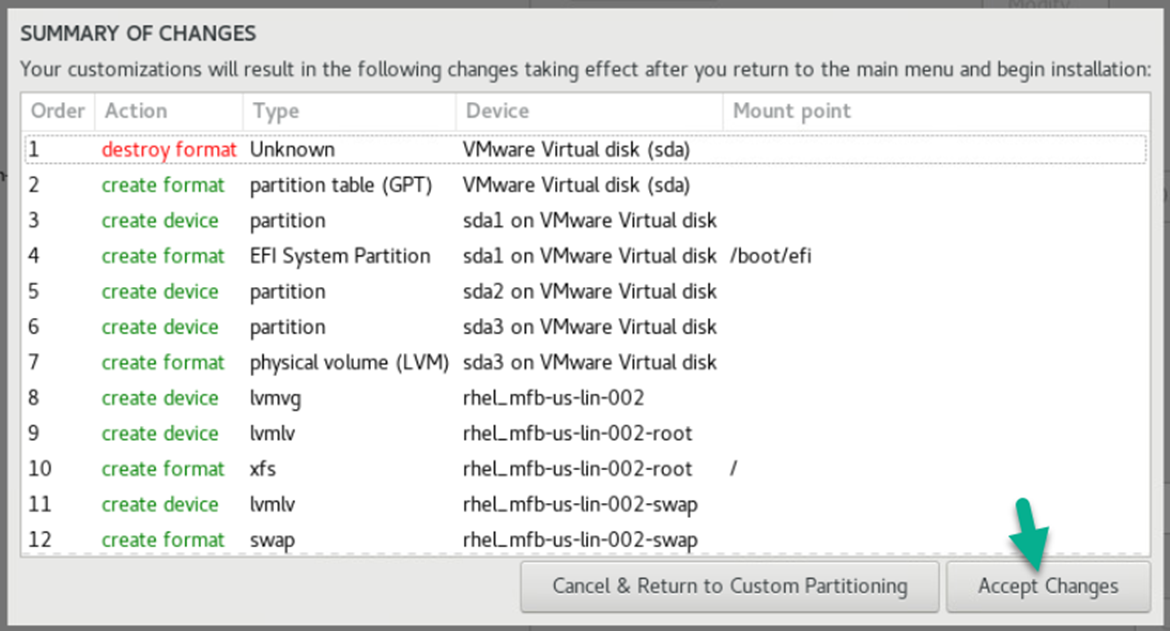Screen dimensions: 1170x631
Task: Select the xfs root format row
Action: pyautogui.click(x=586, y=468)
